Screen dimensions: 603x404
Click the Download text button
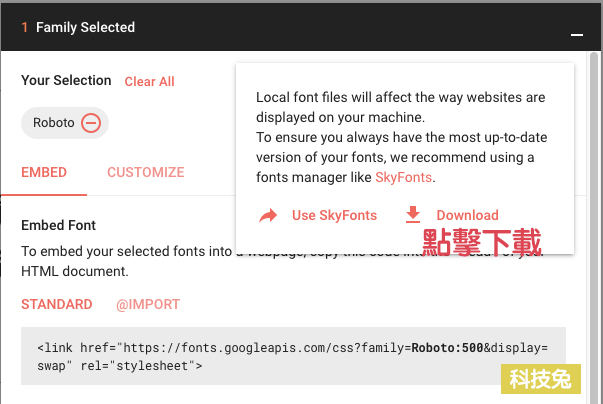(467, 215)
